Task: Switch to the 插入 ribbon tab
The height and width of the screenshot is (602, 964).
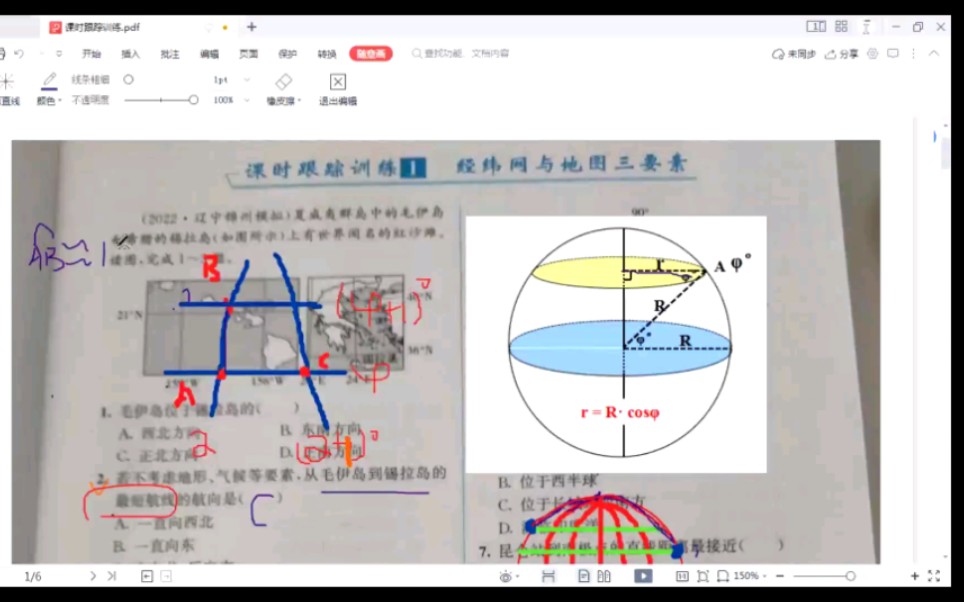Action: 129,54
